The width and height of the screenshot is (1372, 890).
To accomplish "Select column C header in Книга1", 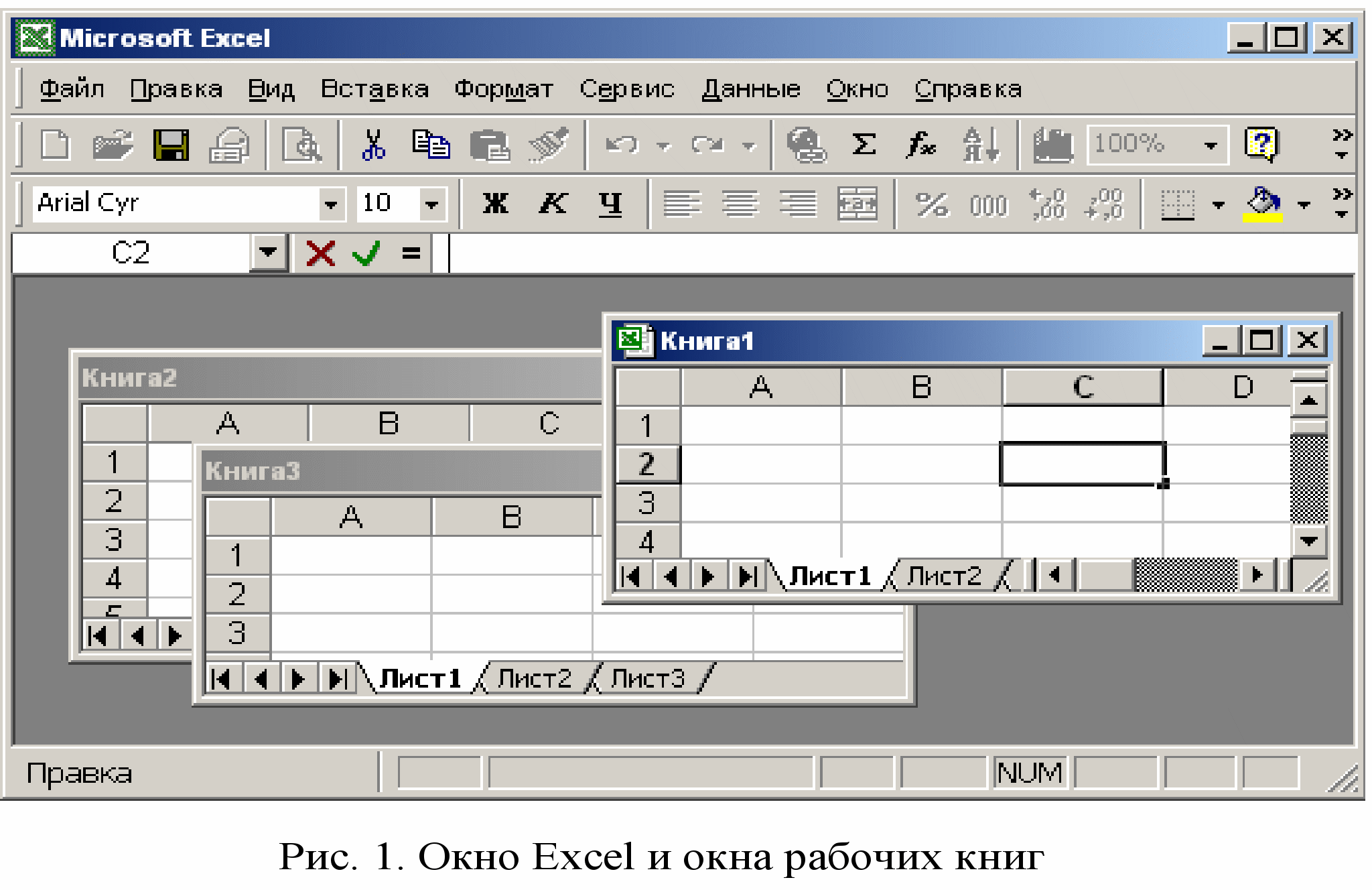I will pos(1083,387).
